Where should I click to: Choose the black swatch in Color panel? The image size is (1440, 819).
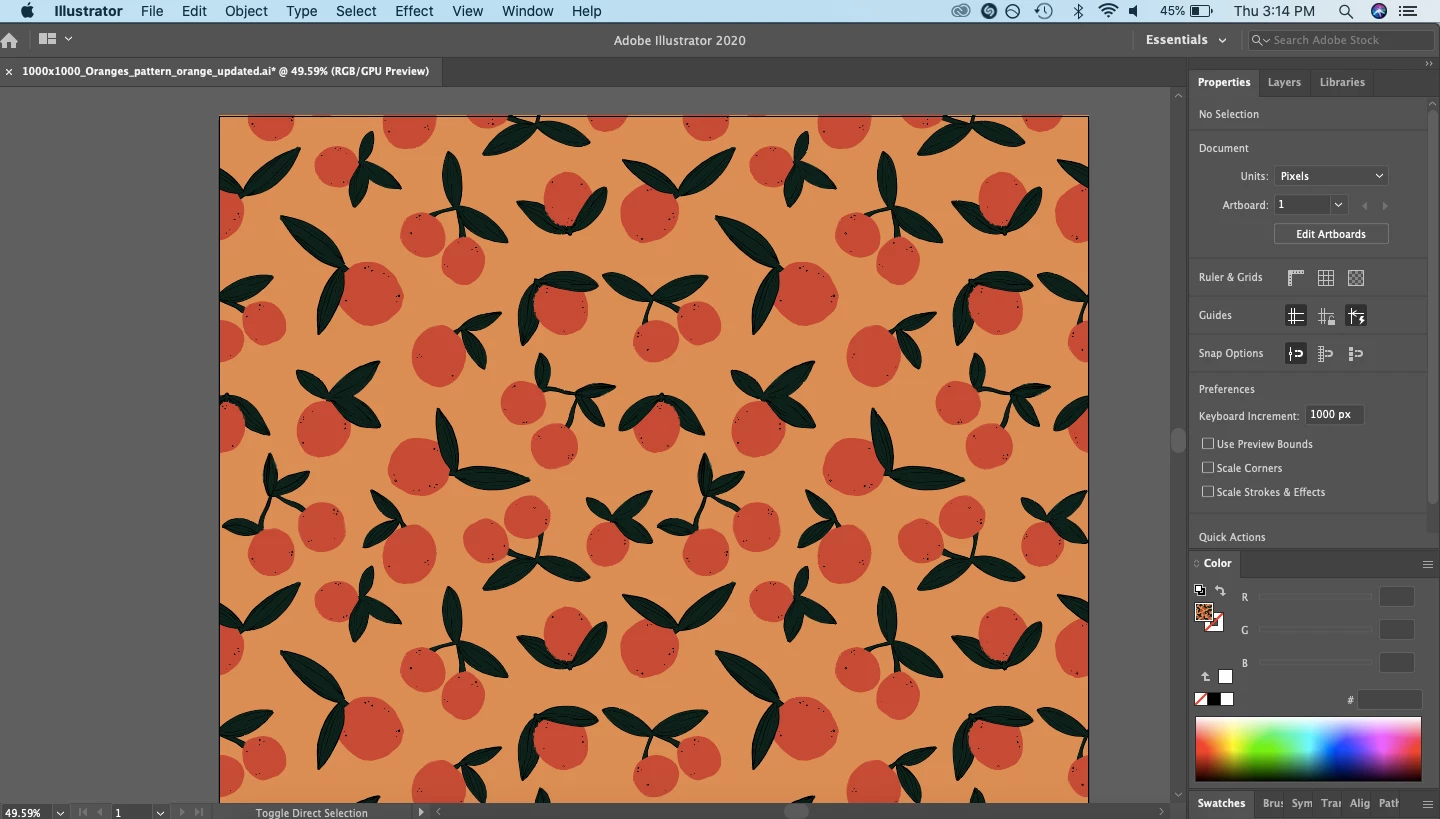1214,699
